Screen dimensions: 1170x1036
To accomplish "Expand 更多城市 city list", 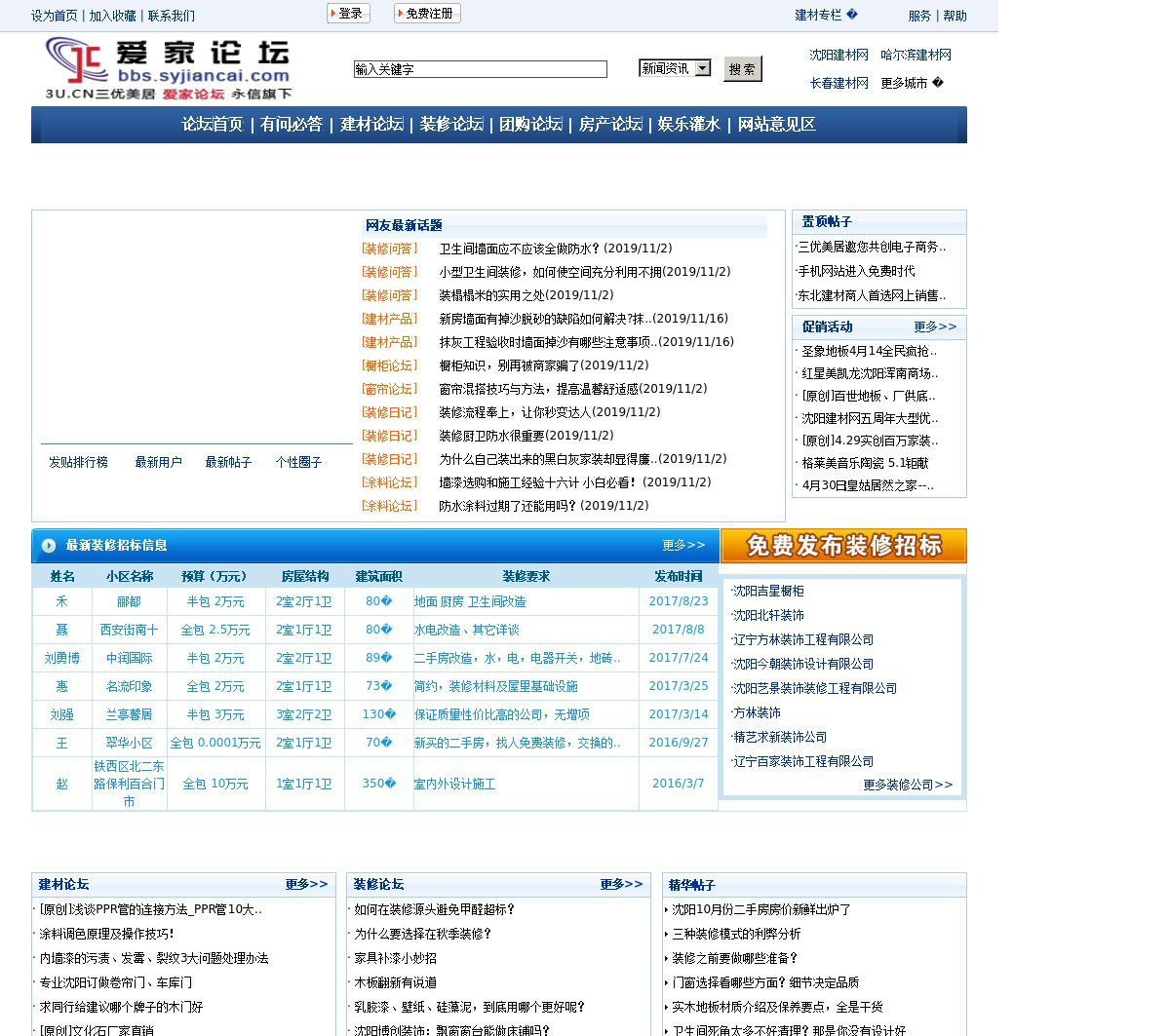I will (912, 83).
